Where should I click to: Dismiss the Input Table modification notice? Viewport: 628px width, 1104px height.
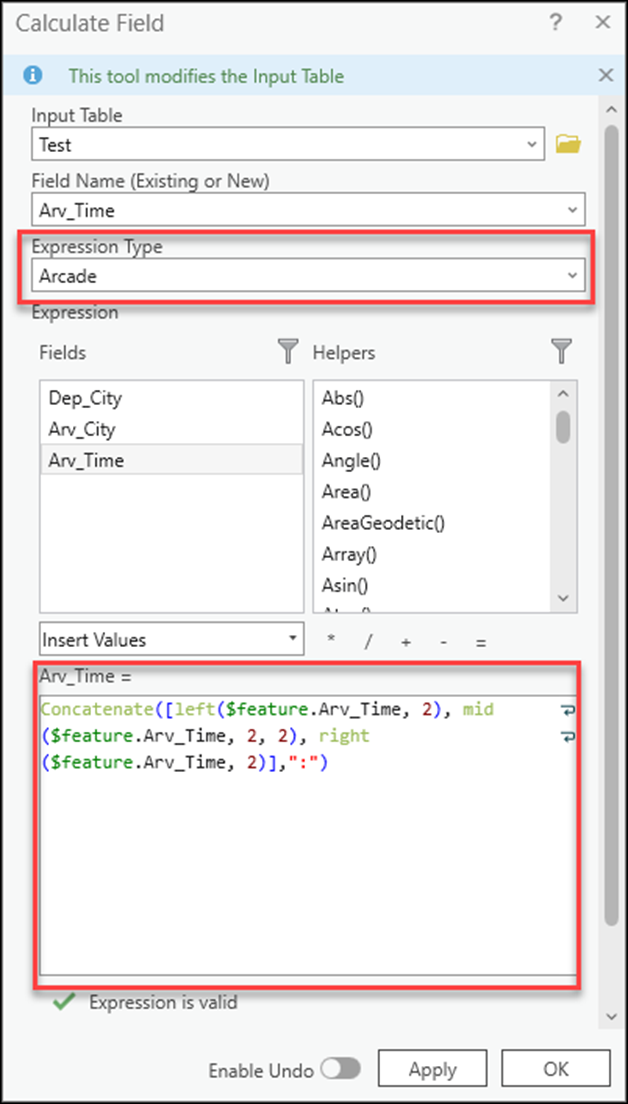tap(605, 74)
